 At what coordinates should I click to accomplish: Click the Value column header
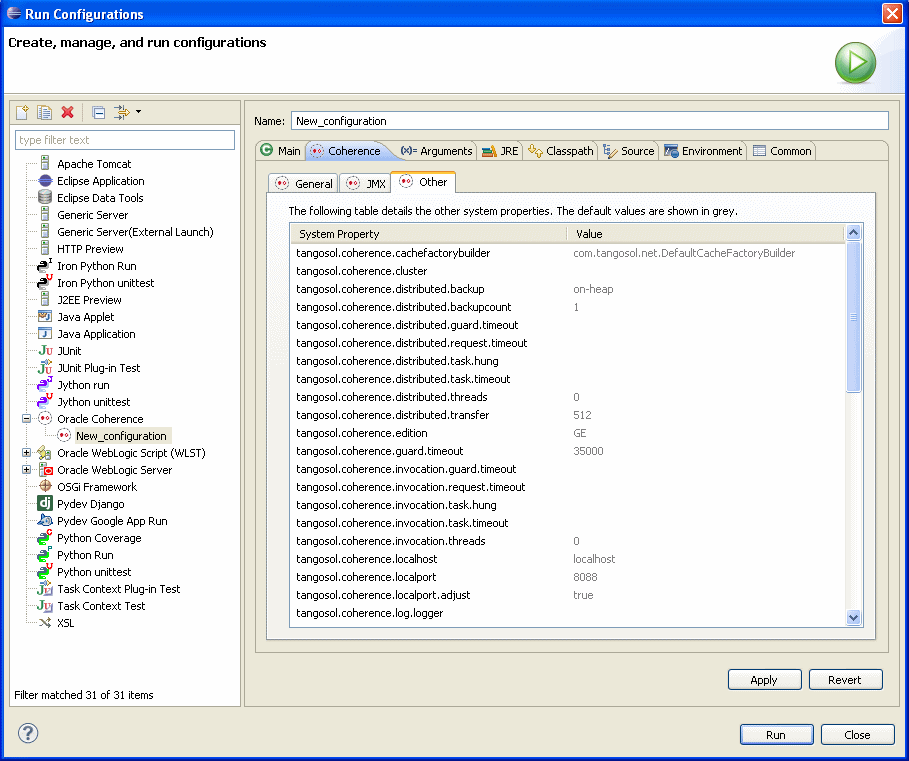tap(705, 234)
